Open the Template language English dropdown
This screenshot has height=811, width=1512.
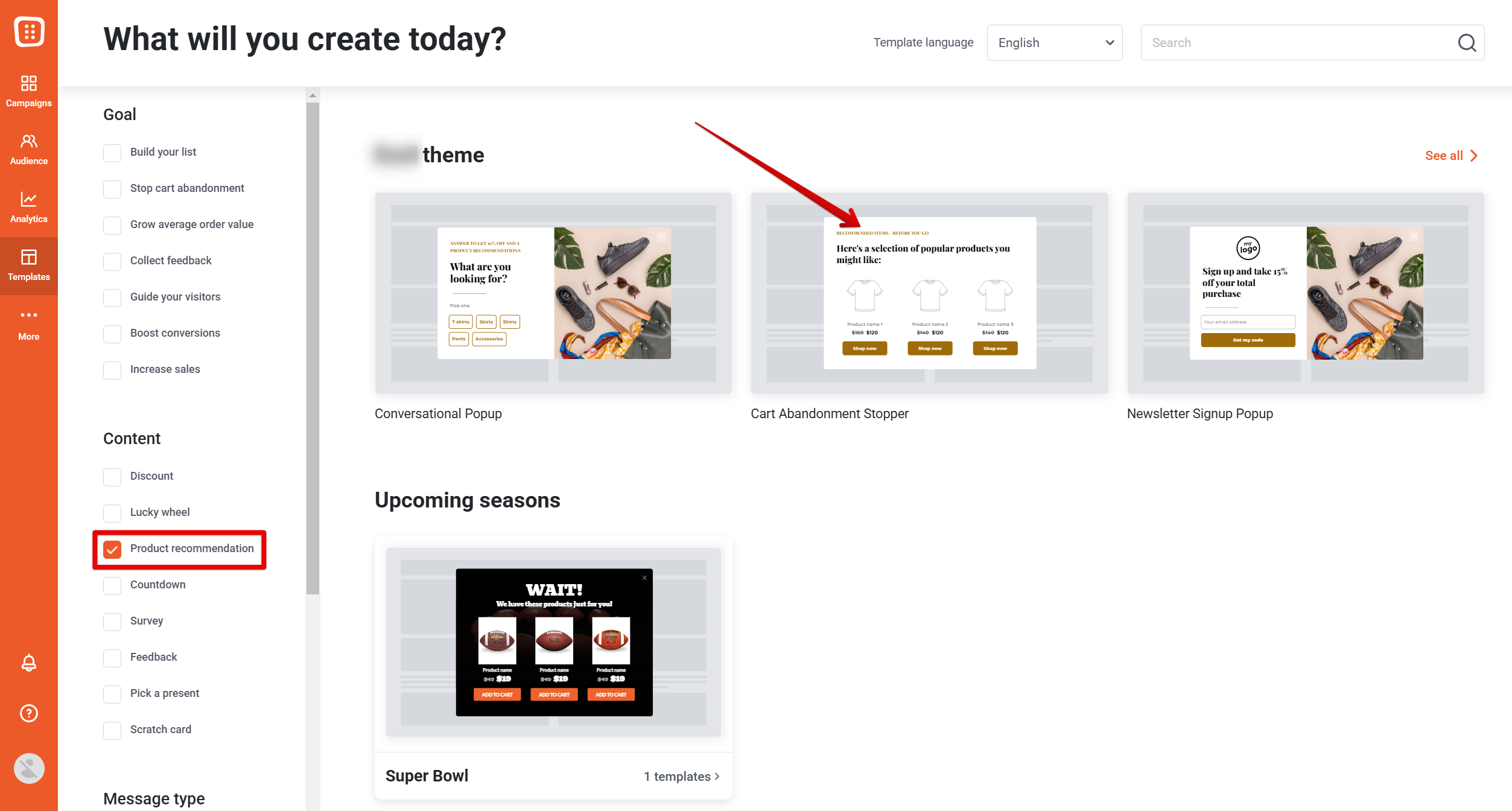[1055, 43]
